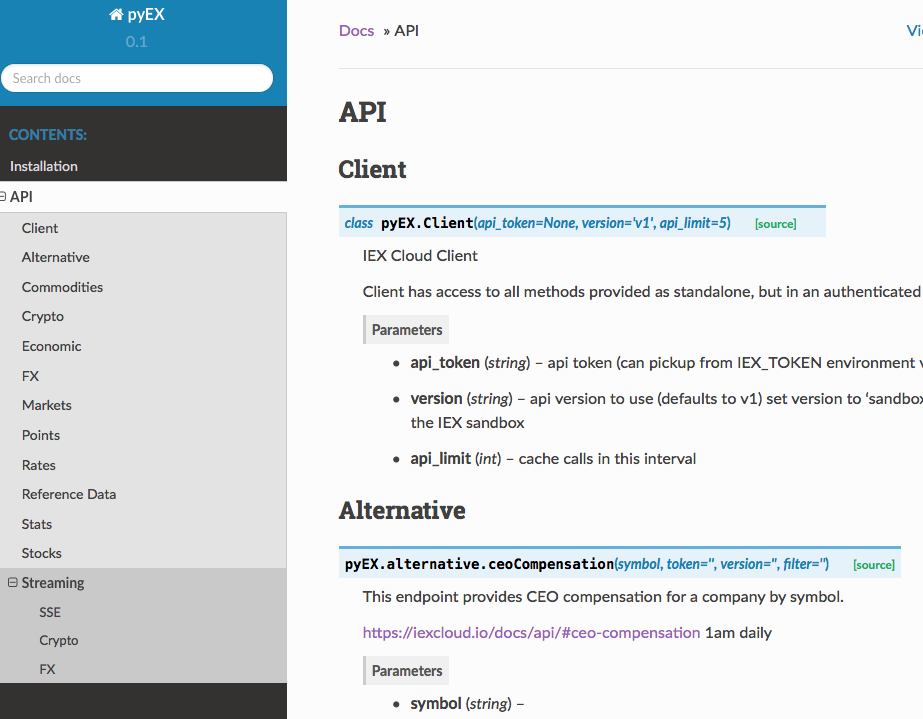Open the Markets sidebar item
The height and width of the screenshot is (719, 923).
click(47, 405)
